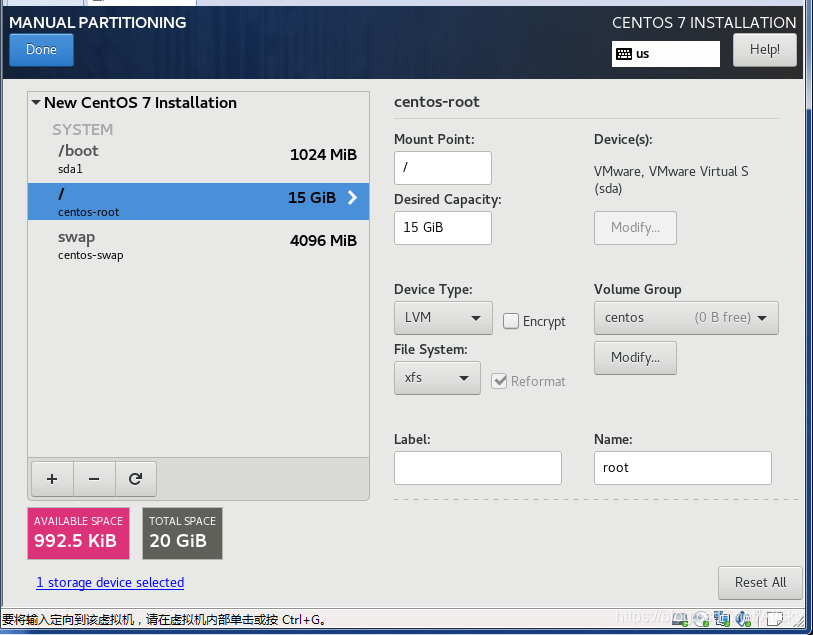Click VMware sound card status icon
This screenshot has width=813, height=635.
[x=743, y=618]
